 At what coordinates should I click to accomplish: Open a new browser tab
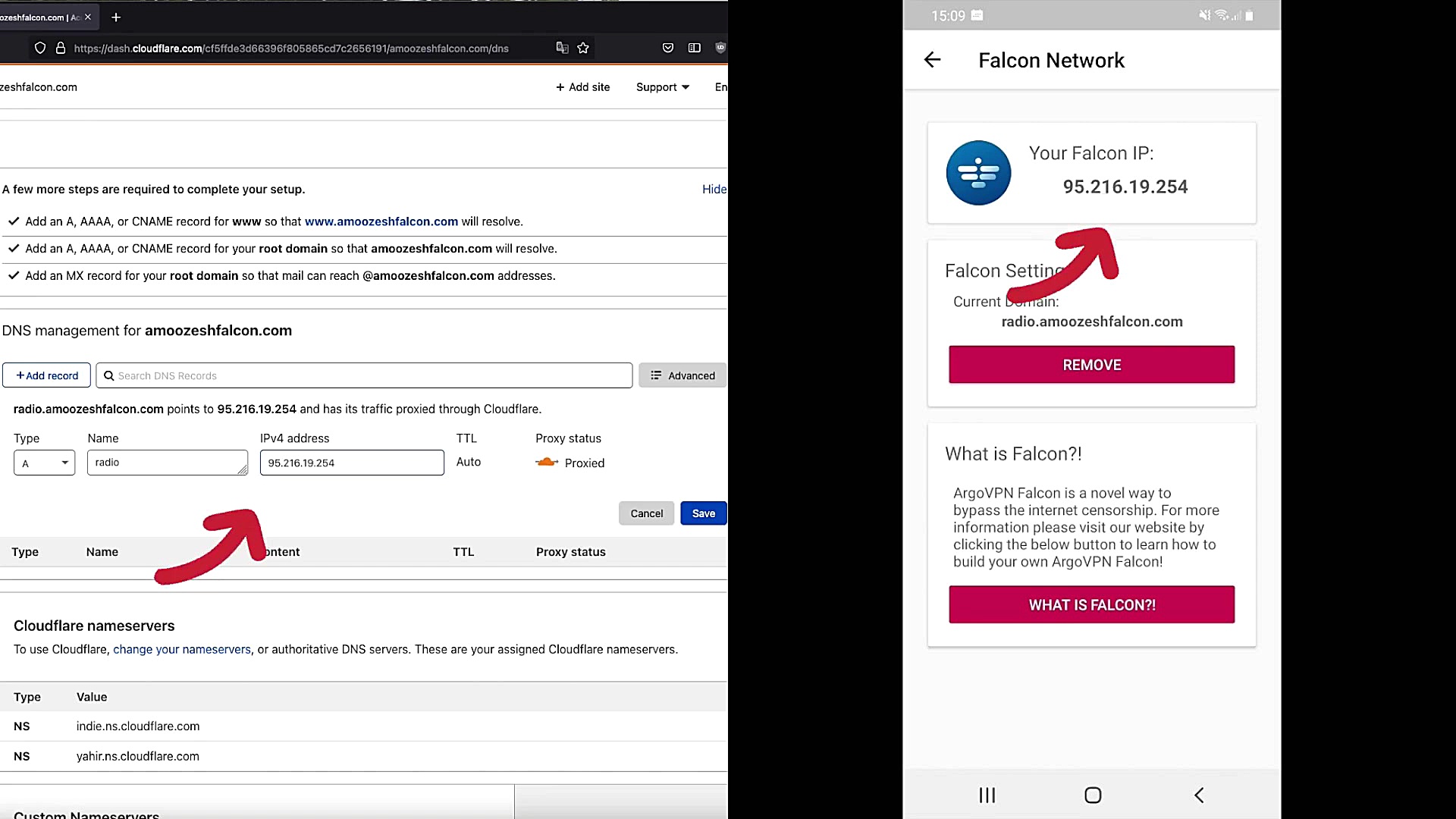(x=116, y=17)
